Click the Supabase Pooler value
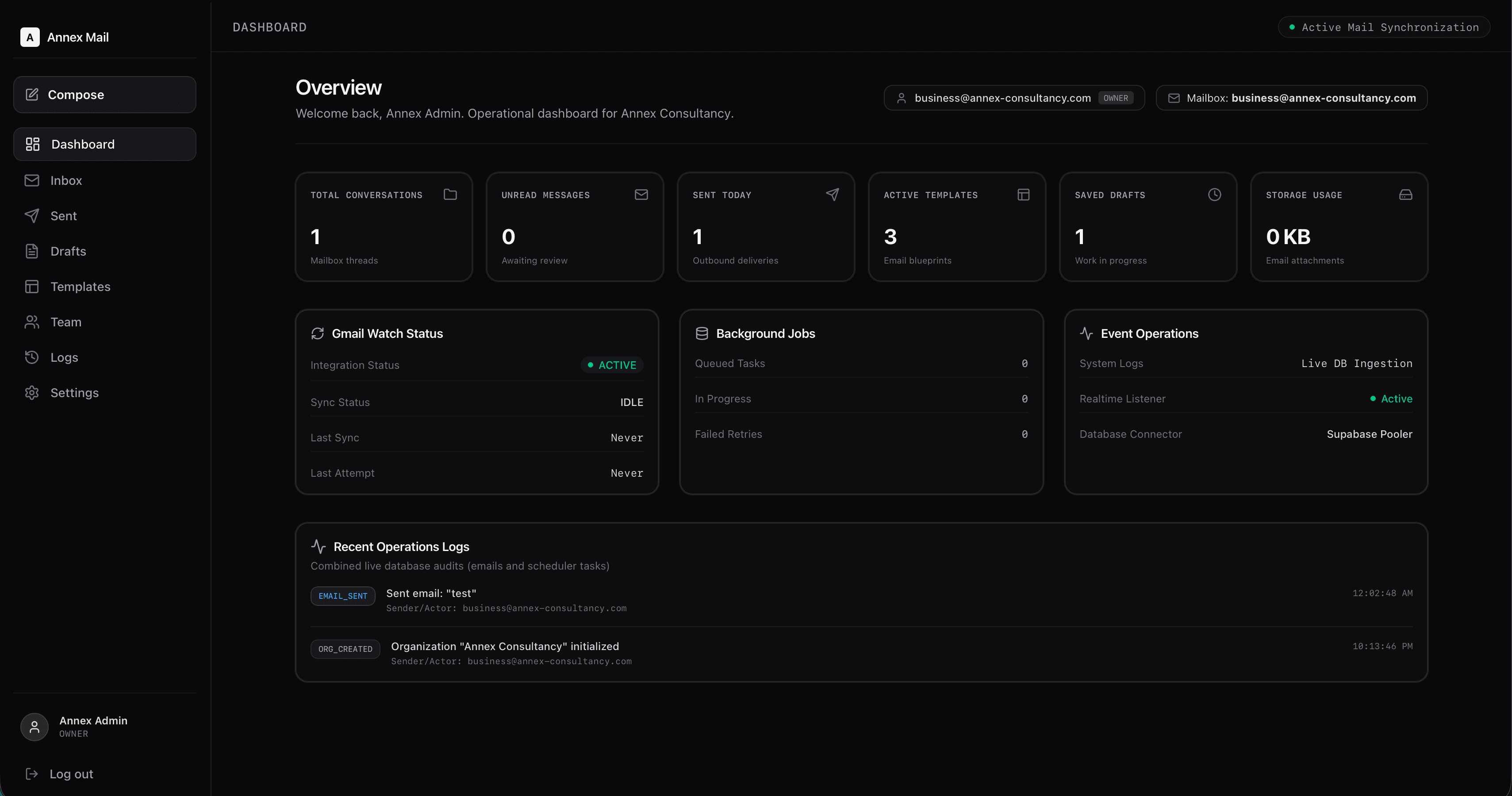 [1370, 434]
